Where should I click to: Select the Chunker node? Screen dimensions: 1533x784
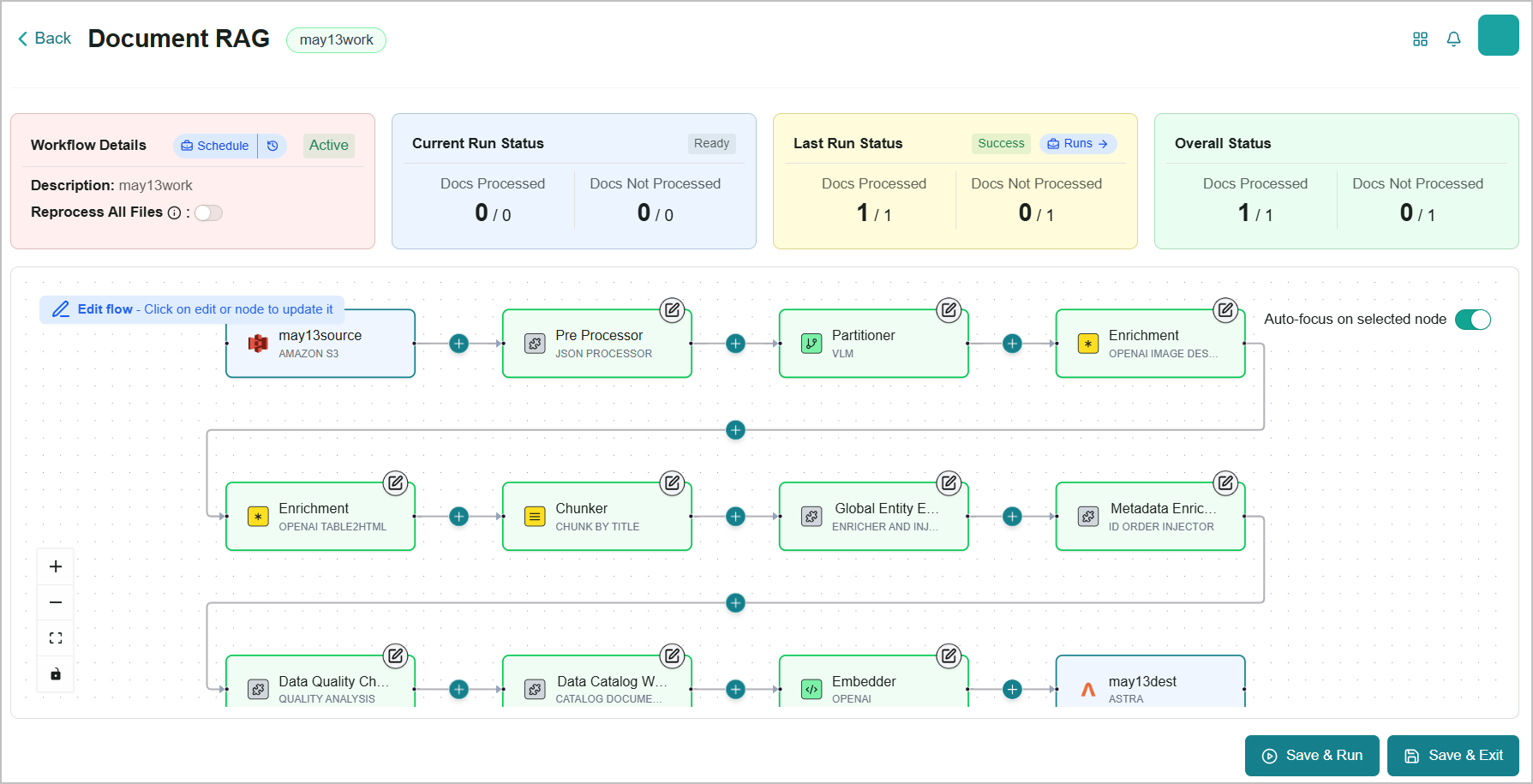[x=597, y=517]
